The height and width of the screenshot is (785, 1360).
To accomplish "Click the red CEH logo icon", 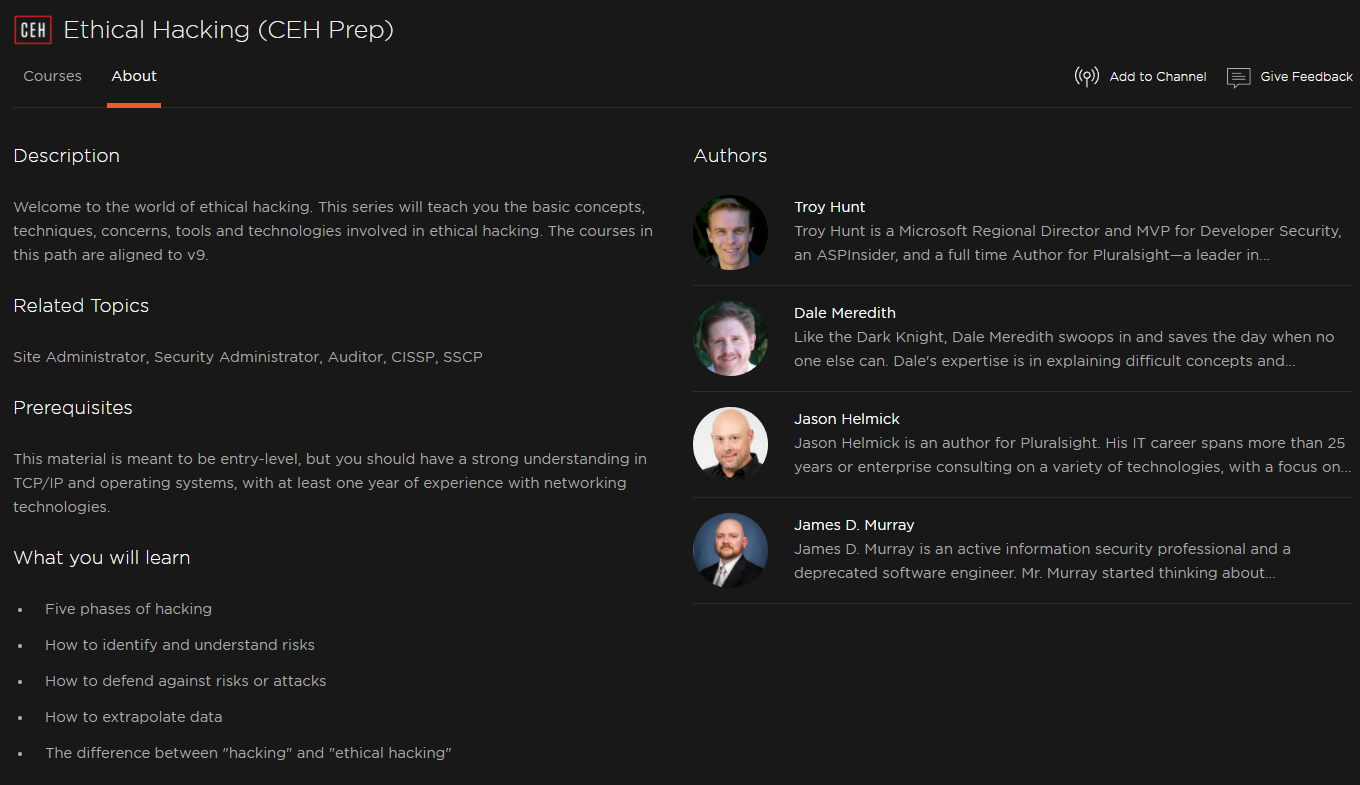I will click(x=32, y=30).
